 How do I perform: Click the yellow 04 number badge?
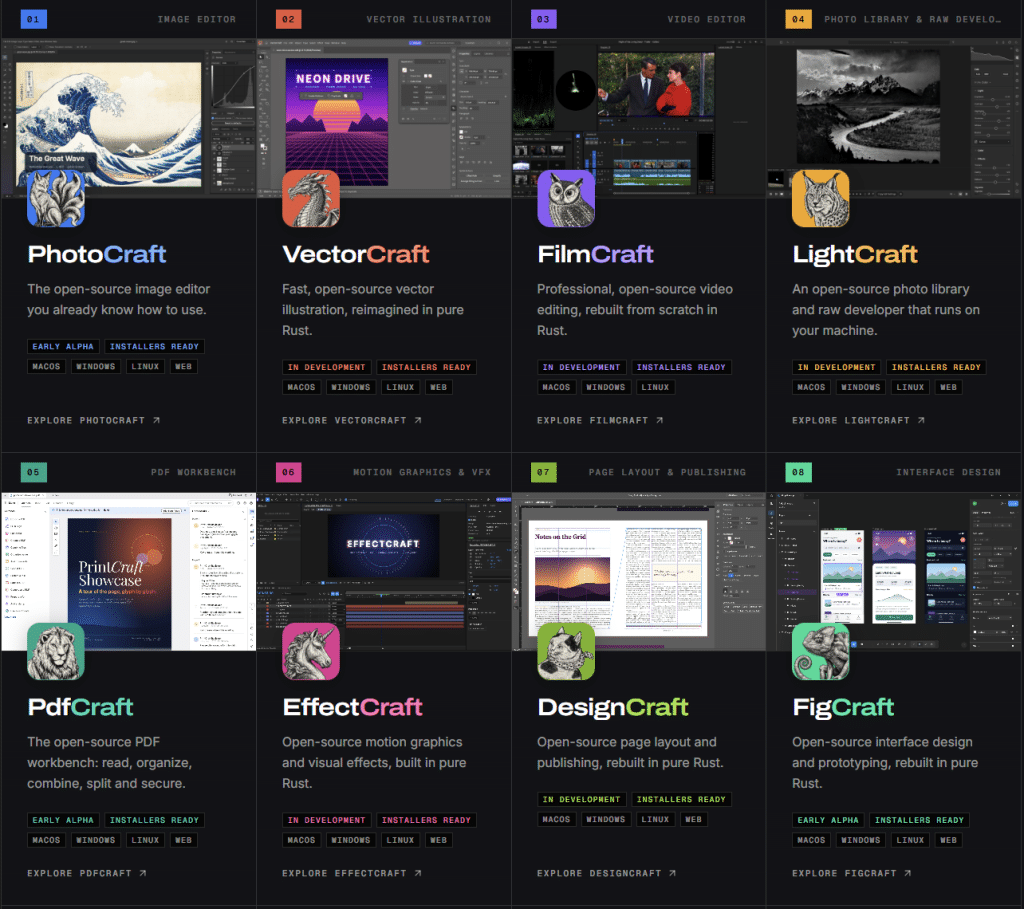pos(798,19)
